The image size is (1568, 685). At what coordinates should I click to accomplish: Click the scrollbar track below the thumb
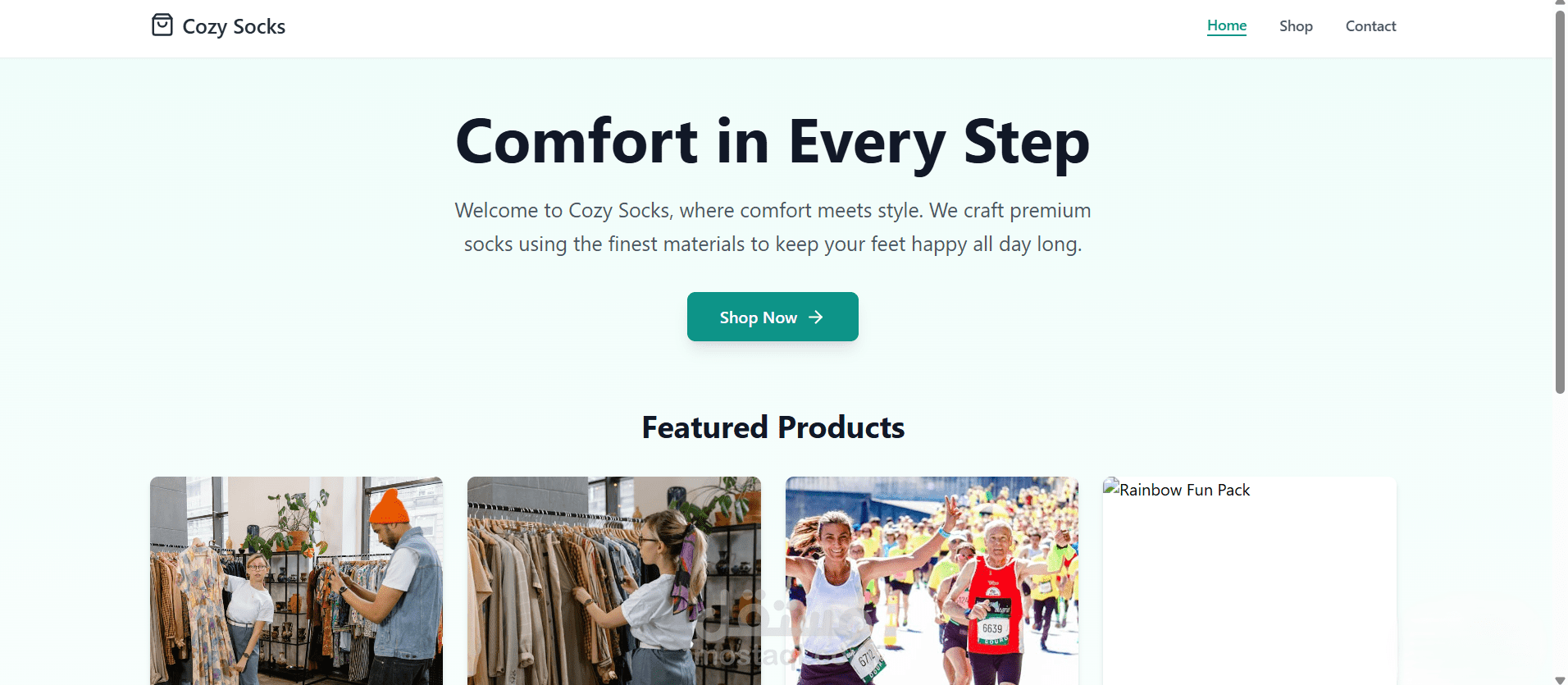(x=1560, y=533)
